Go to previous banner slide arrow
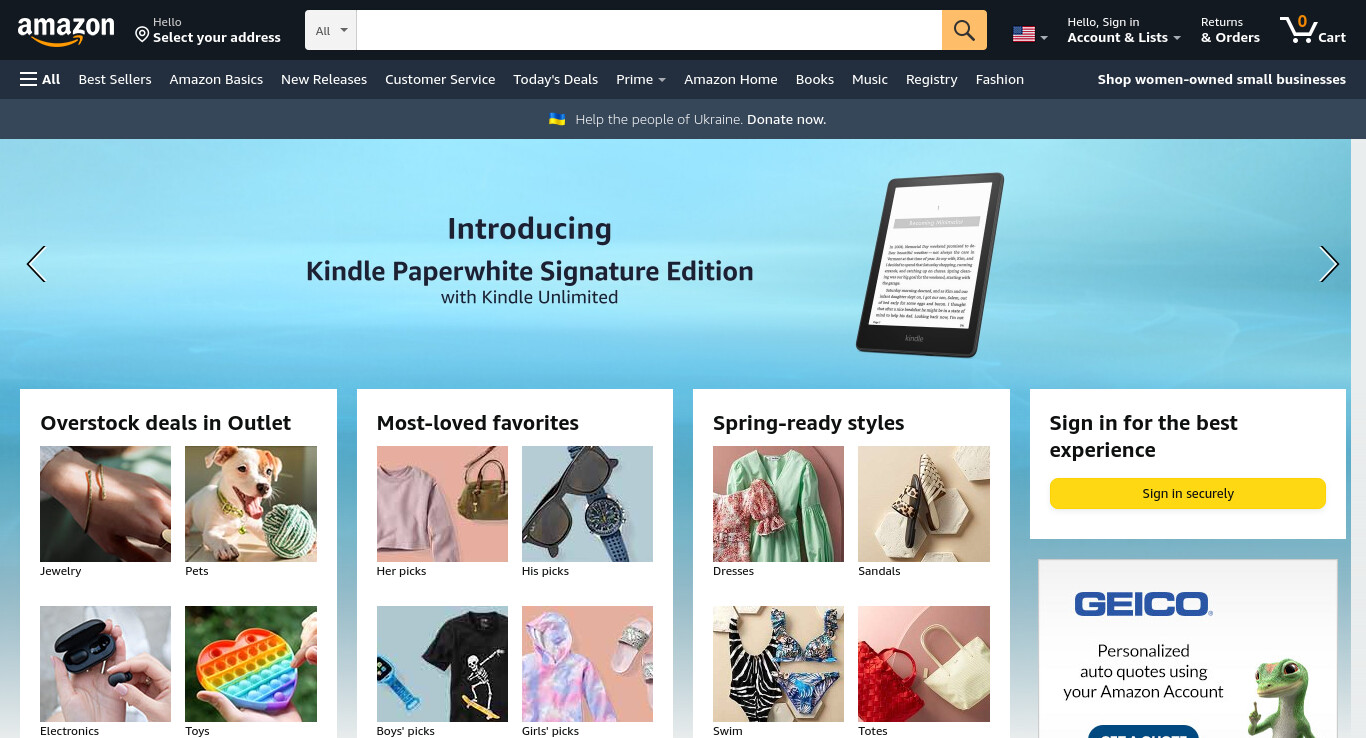This screenshot has height=738, width=1366. (x=36, y=264)
